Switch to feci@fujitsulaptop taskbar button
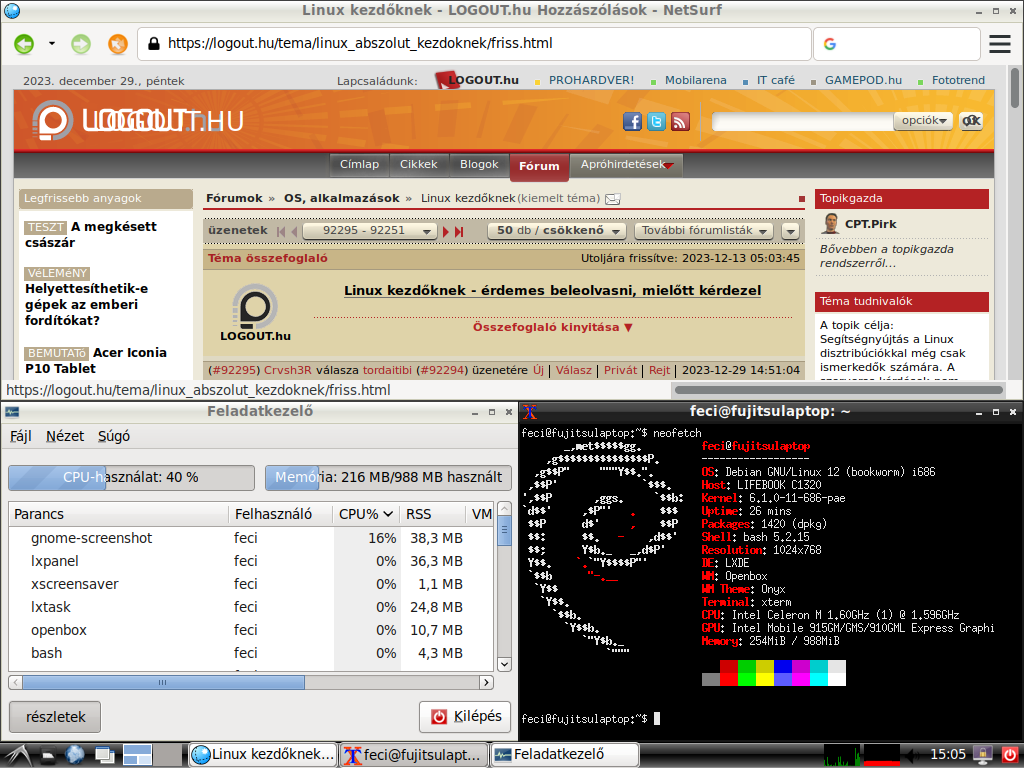 [x=413, y=755]
